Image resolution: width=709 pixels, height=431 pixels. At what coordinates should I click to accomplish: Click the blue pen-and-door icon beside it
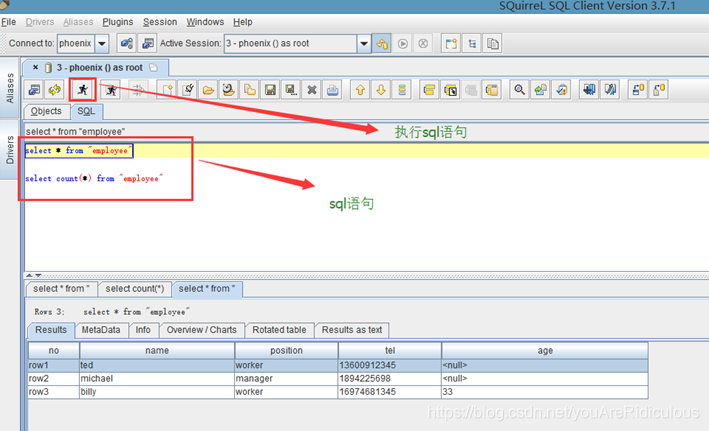click(x=610, y=90)
